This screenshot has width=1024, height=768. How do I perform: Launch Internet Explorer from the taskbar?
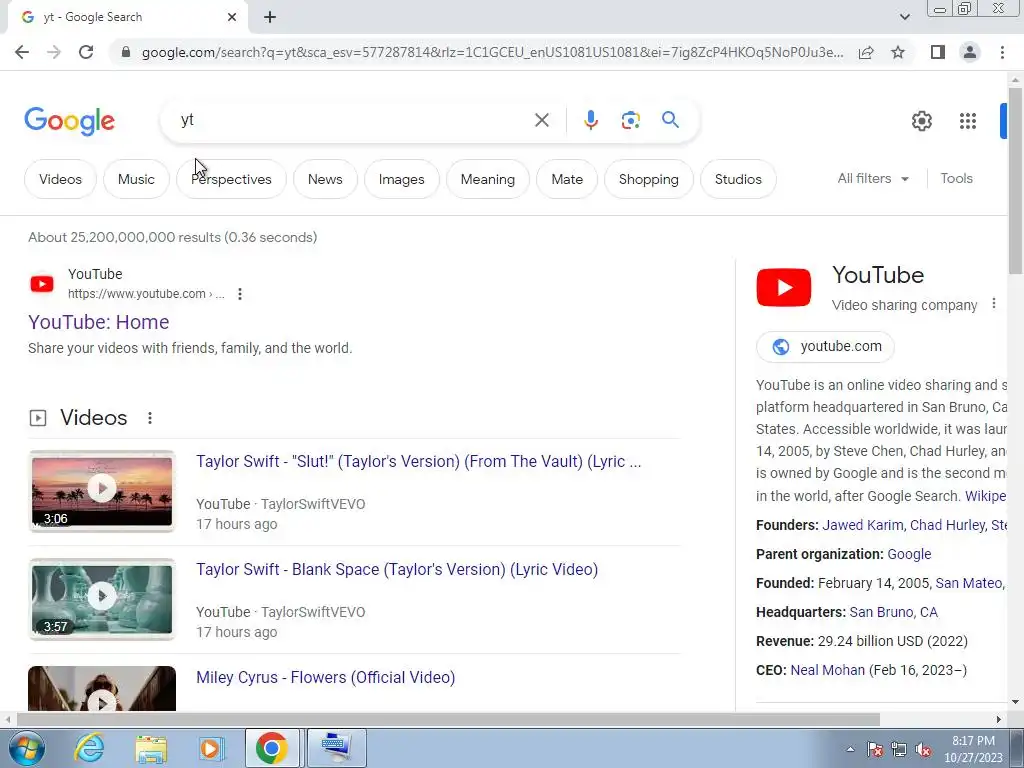click(89, 748)
